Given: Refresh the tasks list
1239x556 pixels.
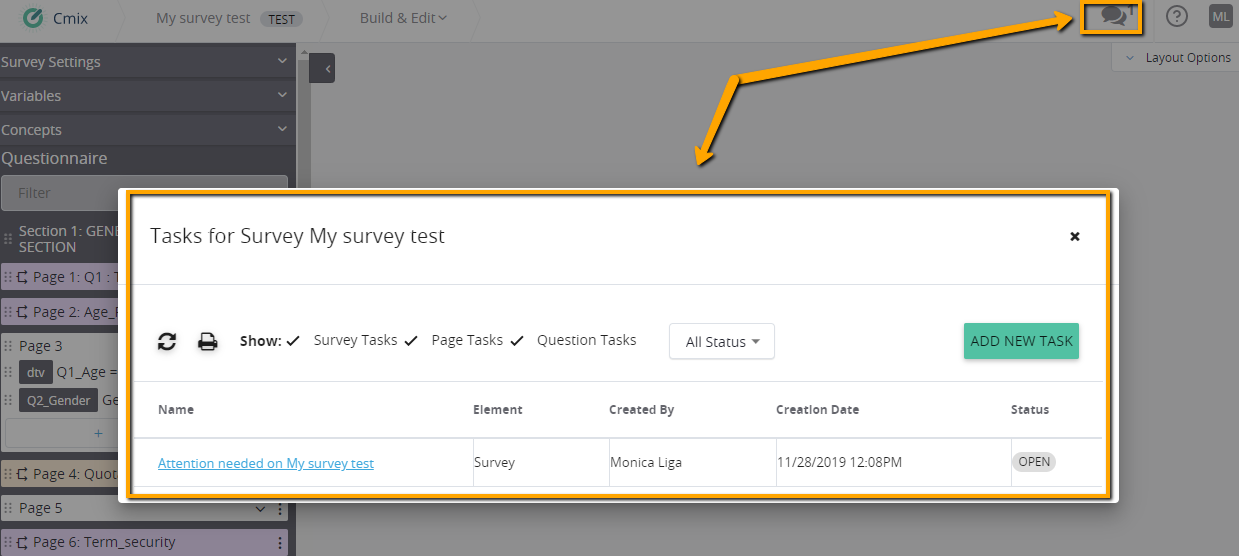Looking at the screenshot, I should pyautogui.click(x=167, y=341).
